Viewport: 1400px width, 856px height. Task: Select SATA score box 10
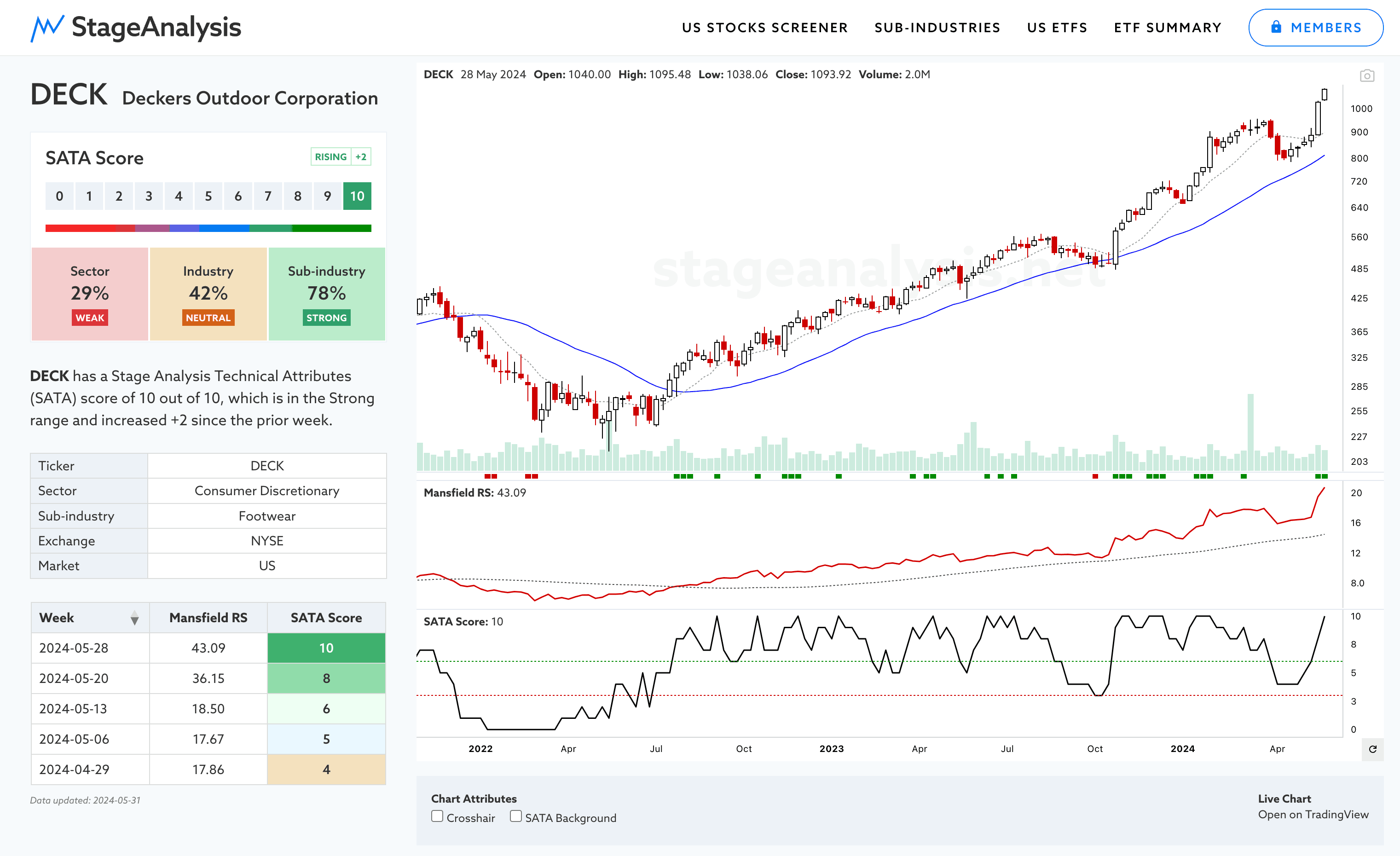(x=357, y=196)
